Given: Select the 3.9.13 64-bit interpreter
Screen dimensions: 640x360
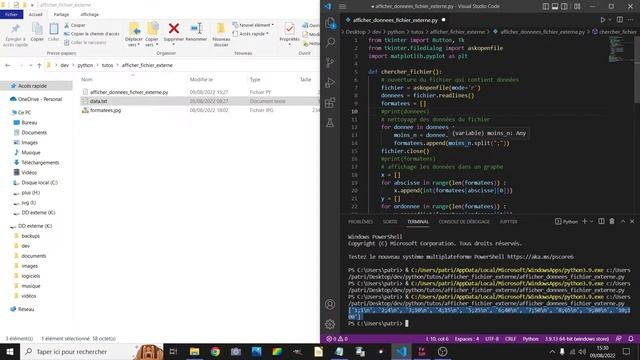Looking at the screenshot, I should pos(577,339).
